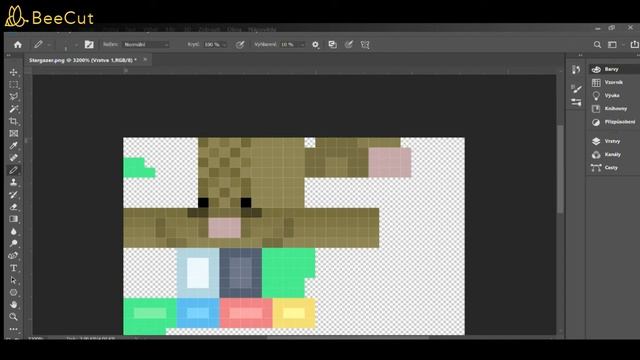Image resolution: width=640 pixels, height=360 pixels.
Task: Open the Brushes panel icon
Action: point(576,89)
